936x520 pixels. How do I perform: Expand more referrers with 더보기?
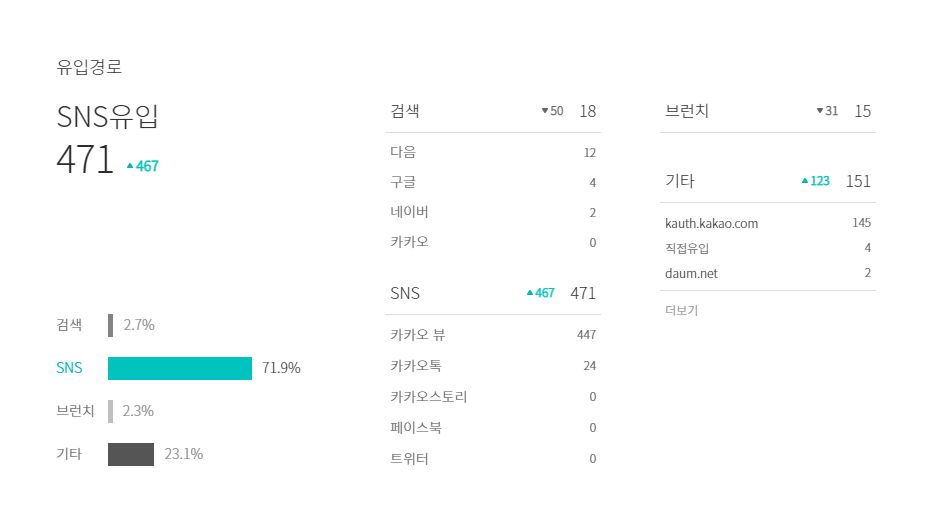681,310
